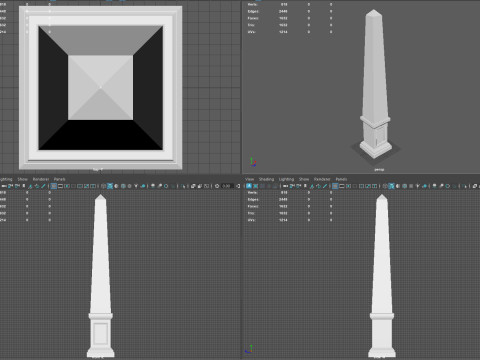Click Isolate Select in bottom-right viewport toolbar

point(465,186)
